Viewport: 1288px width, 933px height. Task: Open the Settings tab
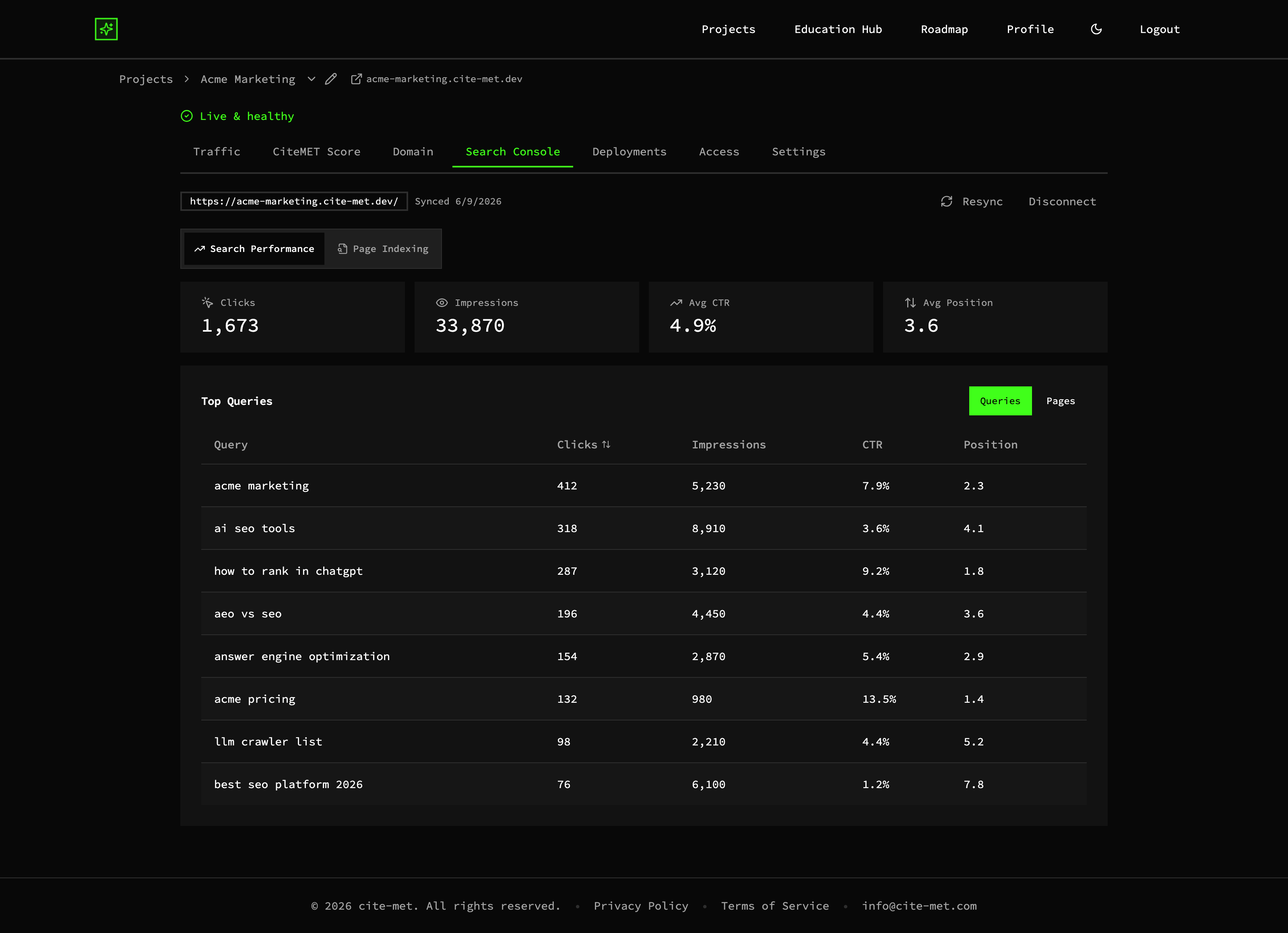click(799, 152)
